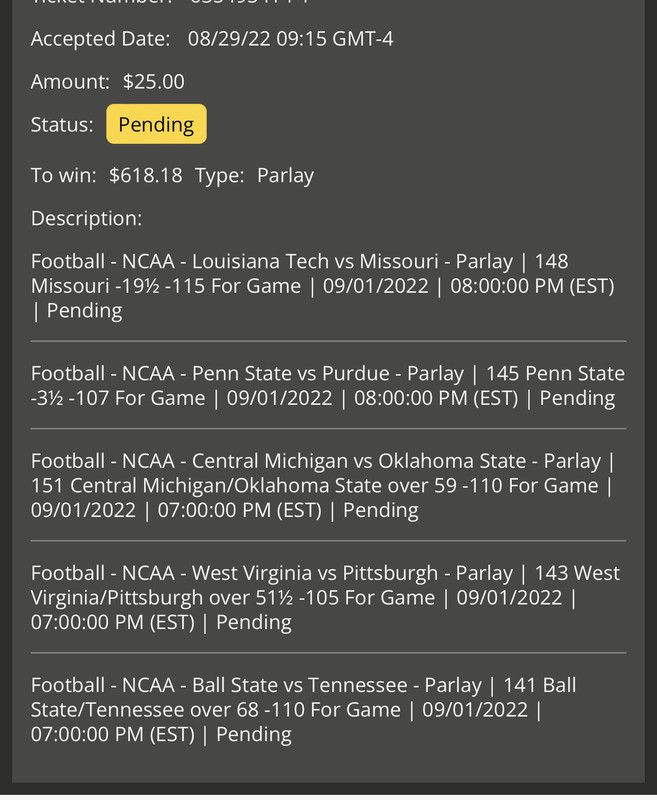Click the Ticket Number row at top
Viewport: 657px width, 800px height.
pyautogui.click(x=170, y=3)
